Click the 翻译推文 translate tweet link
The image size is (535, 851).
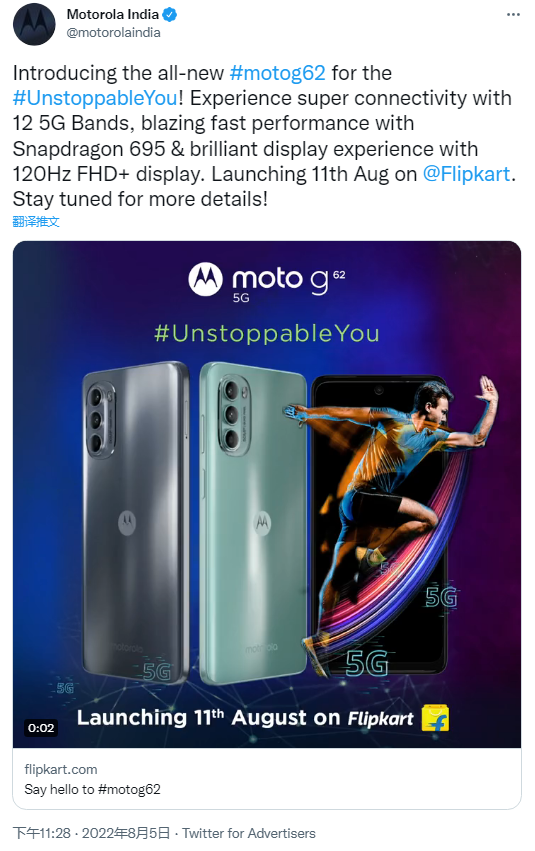pos(36,221)
